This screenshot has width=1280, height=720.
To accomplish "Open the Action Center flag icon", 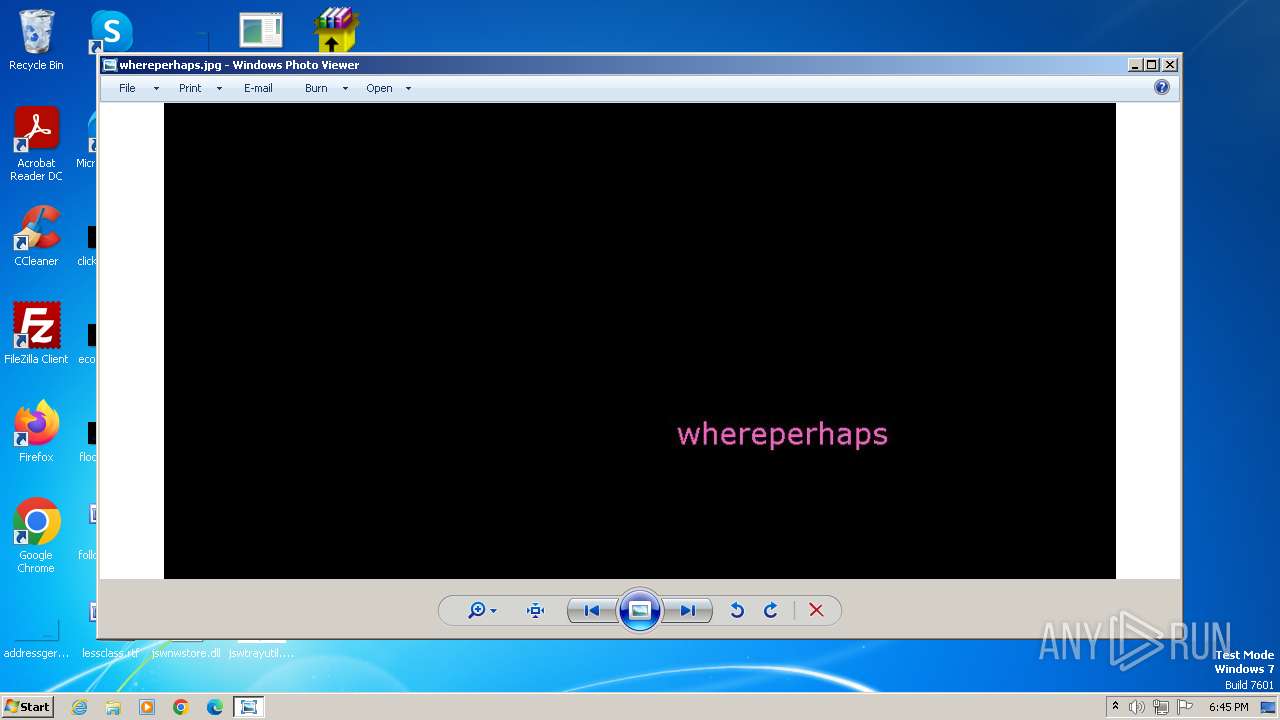I will pyautogui.click(x=1185, y=707).
